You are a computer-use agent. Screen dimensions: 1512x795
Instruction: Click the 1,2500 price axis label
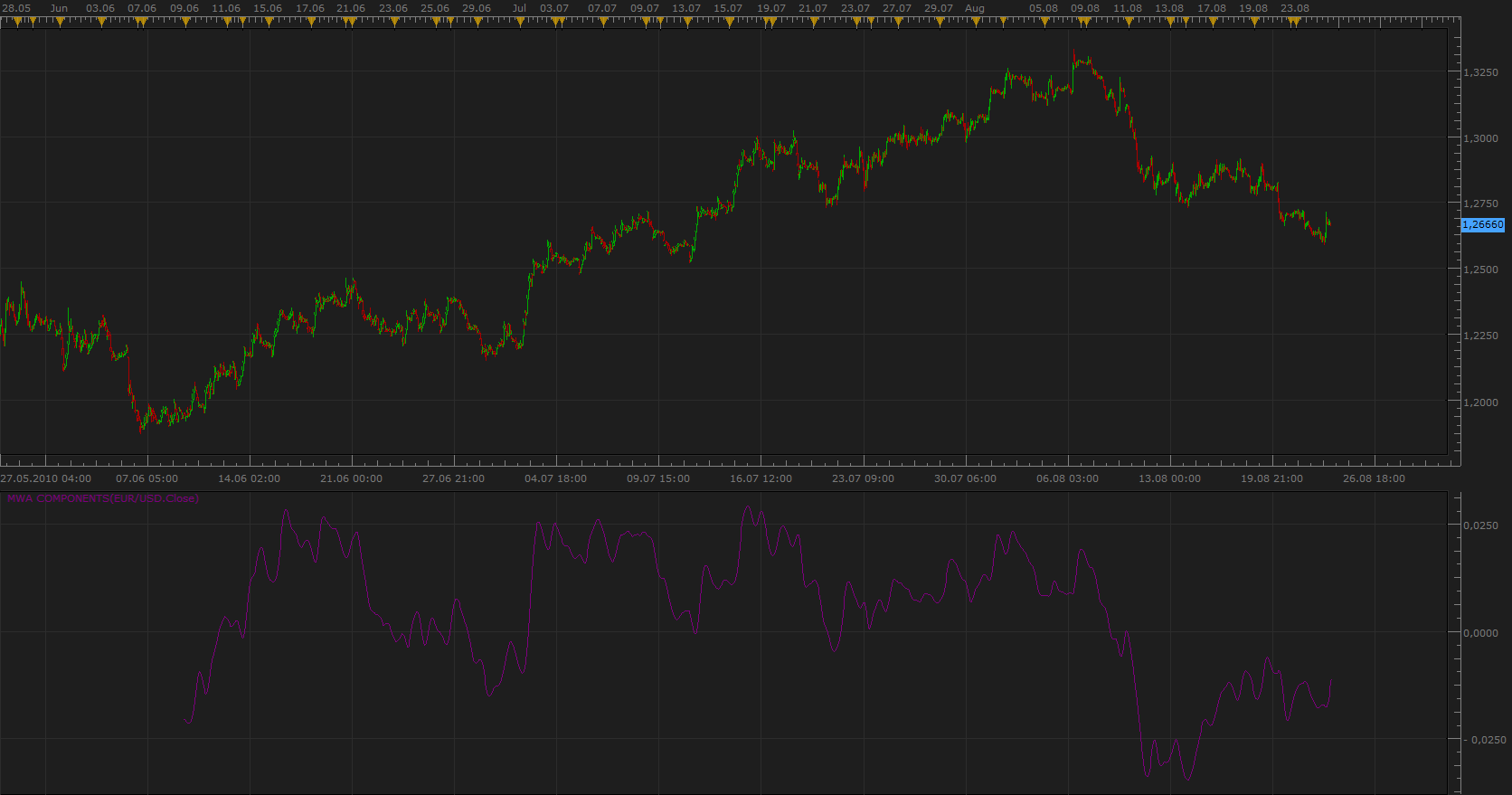(x=1481, y=270)
